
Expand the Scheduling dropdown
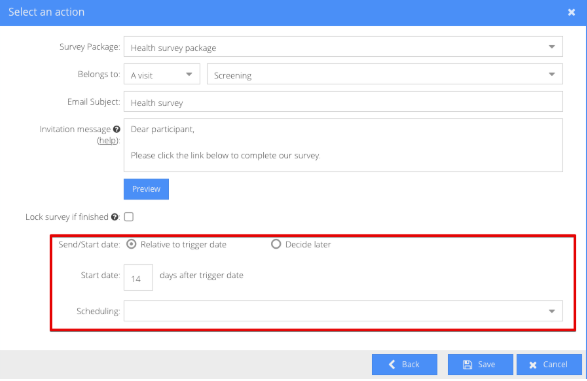point(343,311)
